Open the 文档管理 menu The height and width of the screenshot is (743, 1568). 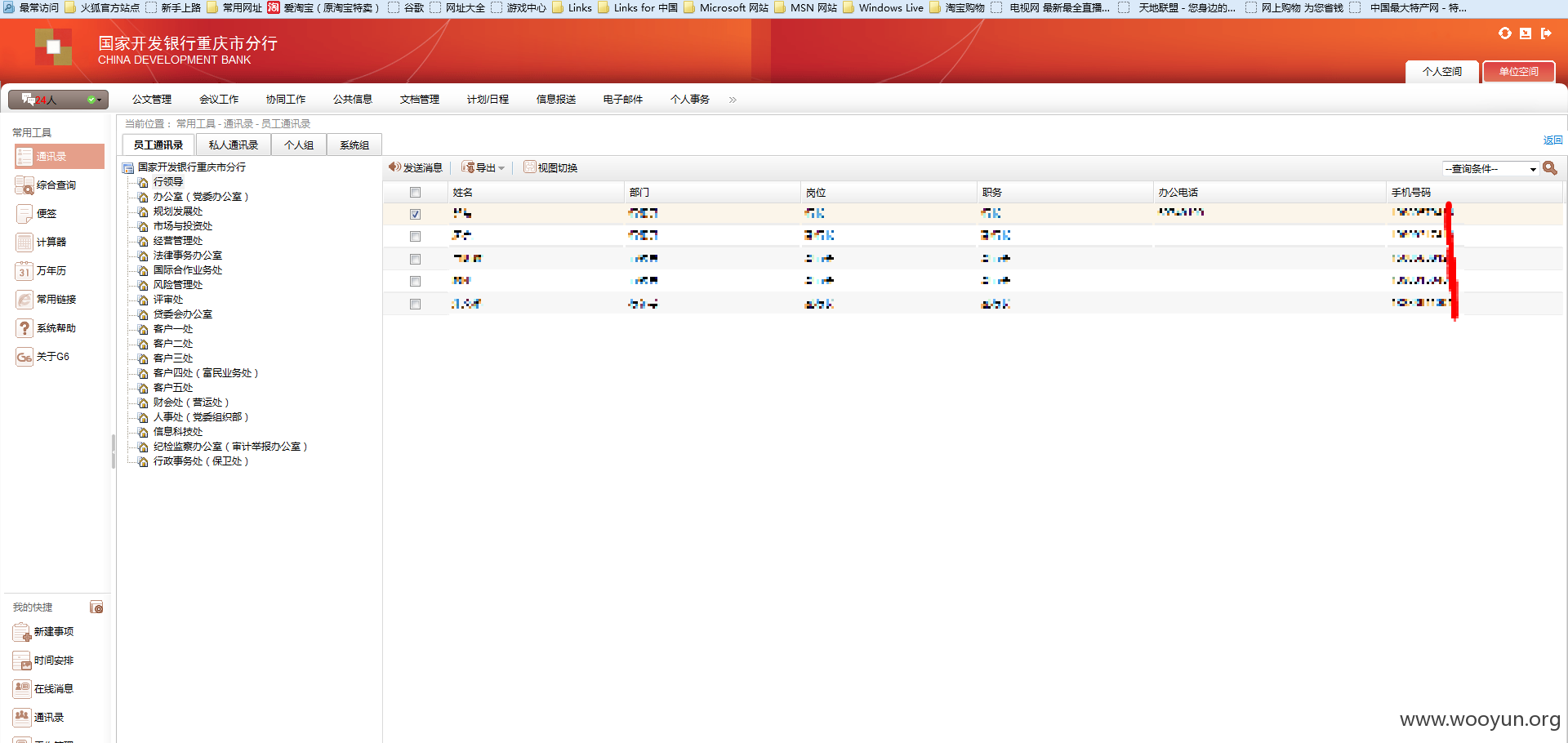tap(420, 100)
